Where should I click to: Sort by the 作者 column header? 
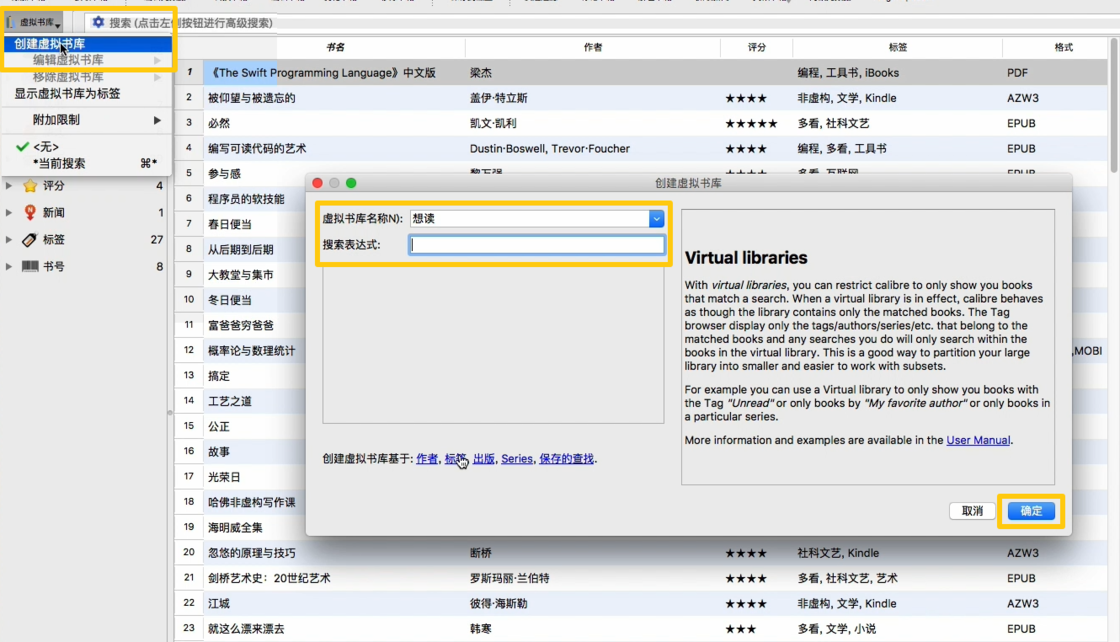click(593, 47)
